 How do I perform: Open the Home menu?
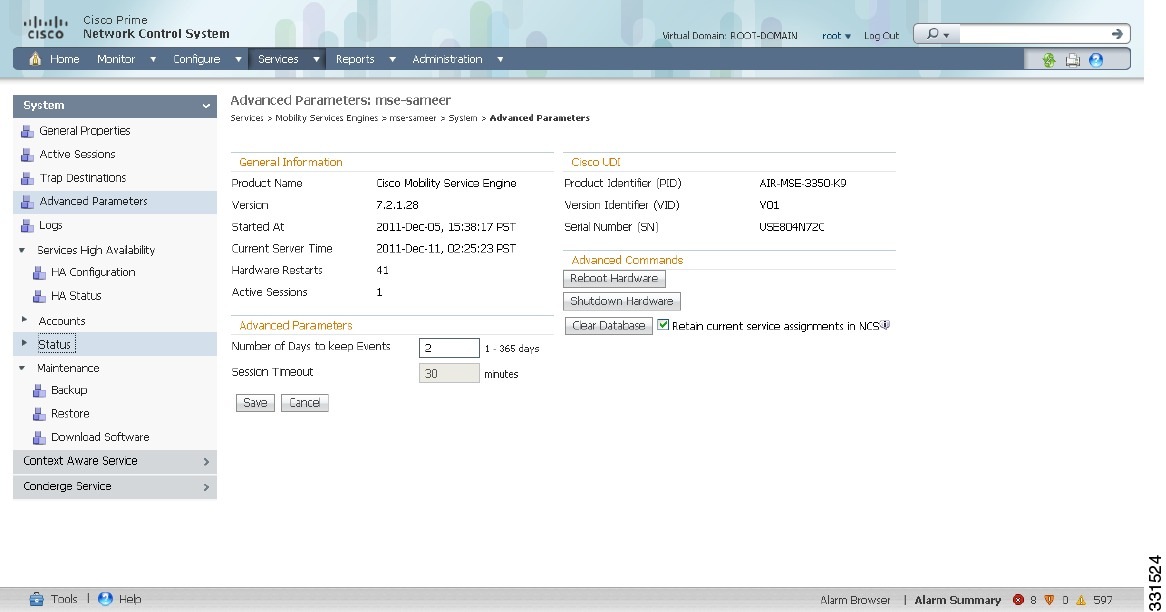coord(65,59)
